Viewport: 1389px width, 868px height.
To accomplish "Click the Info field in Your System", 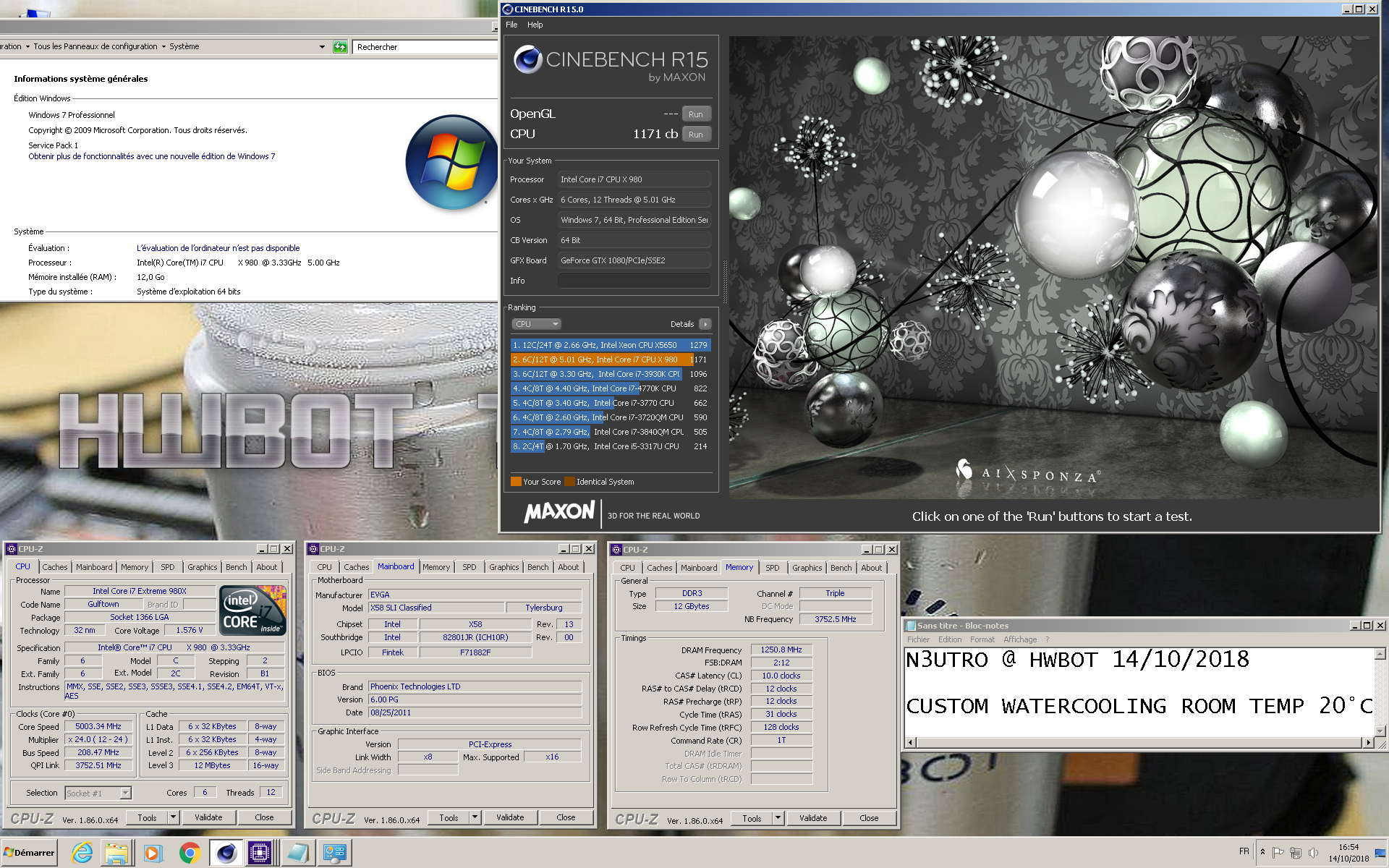I will (634, 281).
